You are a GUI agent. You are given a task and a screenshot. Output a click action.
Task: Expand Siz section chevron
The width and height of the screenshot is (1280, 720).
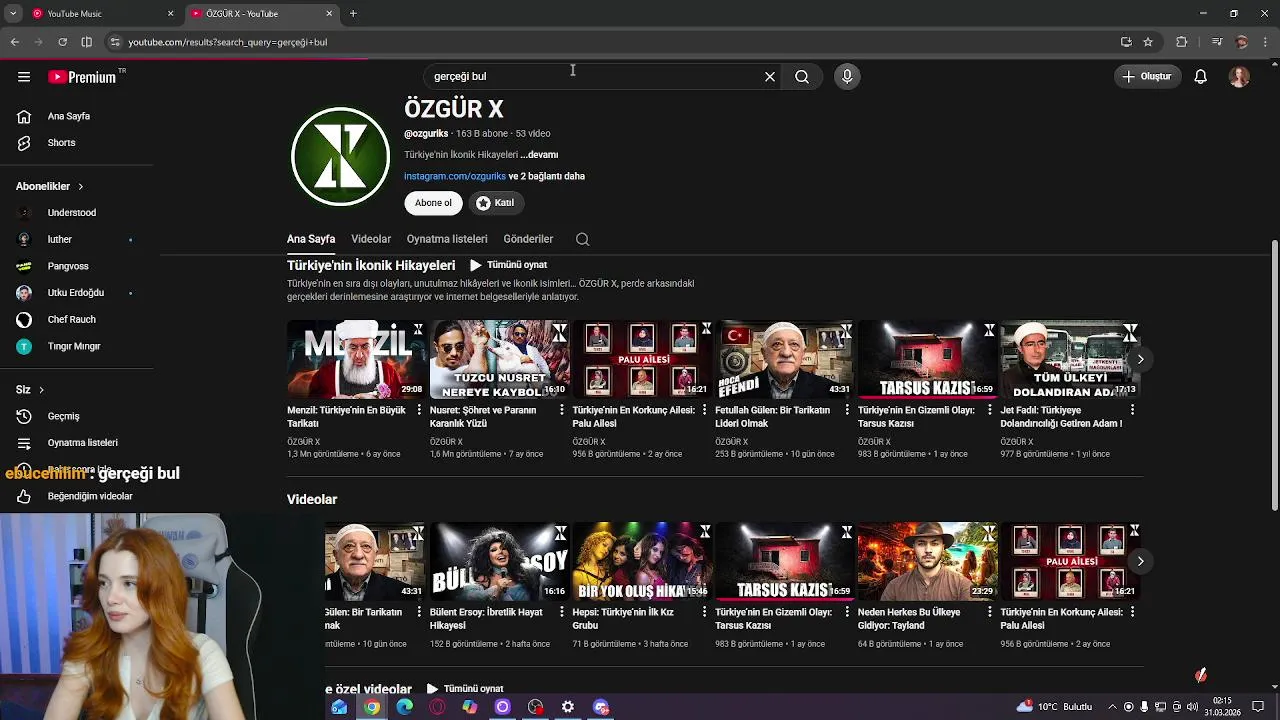pyautogui.click(x=41, y=390)
